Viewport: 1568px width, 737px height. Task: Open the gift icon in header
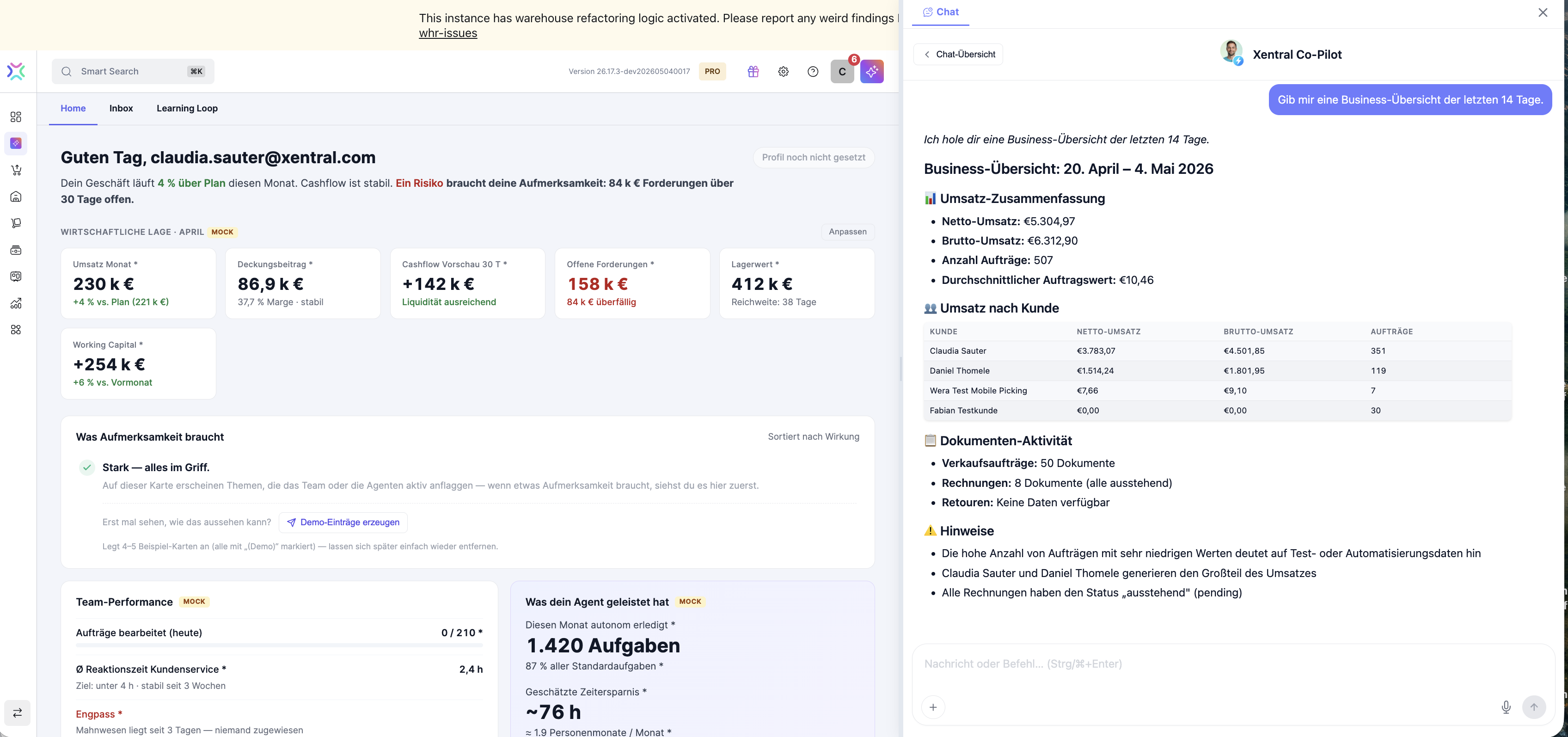[x=753, y=71]
